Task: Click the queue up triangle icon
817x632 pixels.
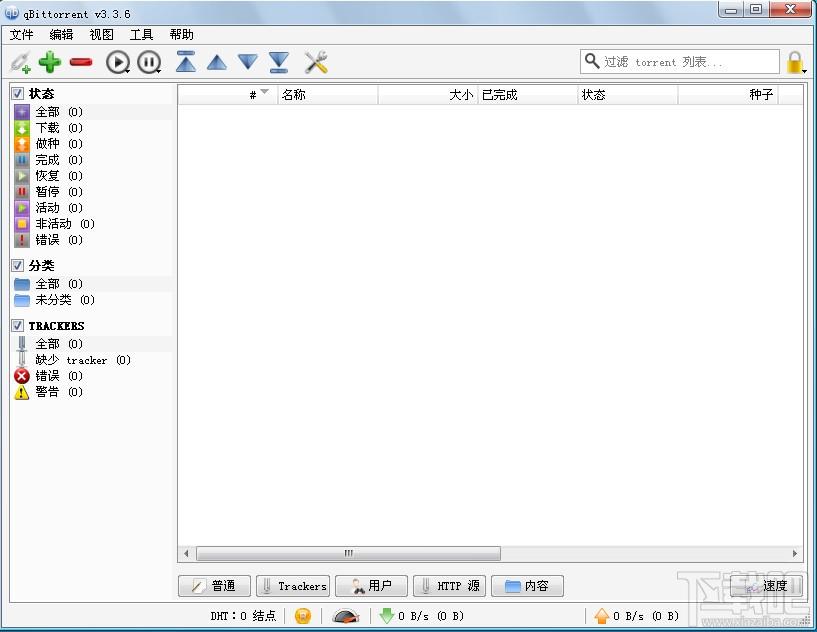Action: pos(217,63)
